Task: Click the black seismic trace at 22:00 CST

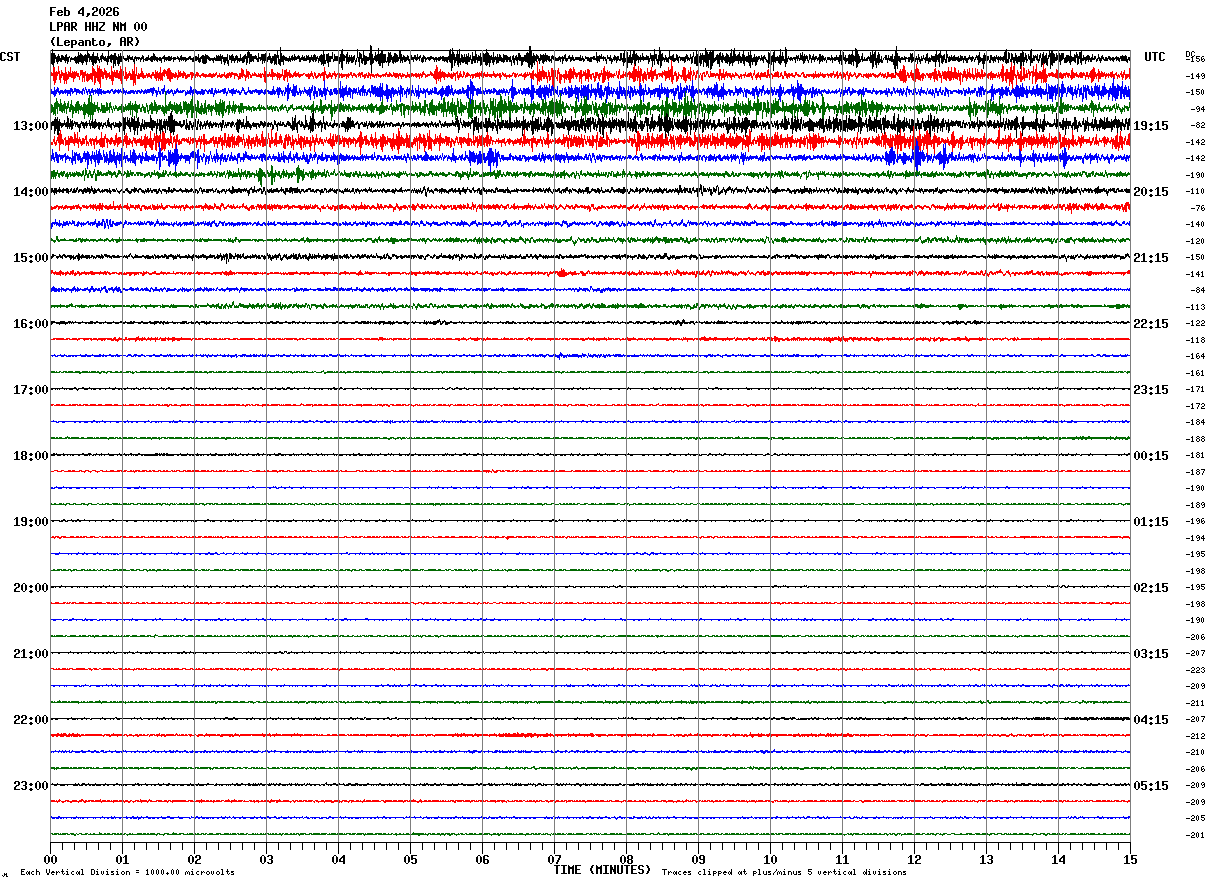Action: point(590,719)
